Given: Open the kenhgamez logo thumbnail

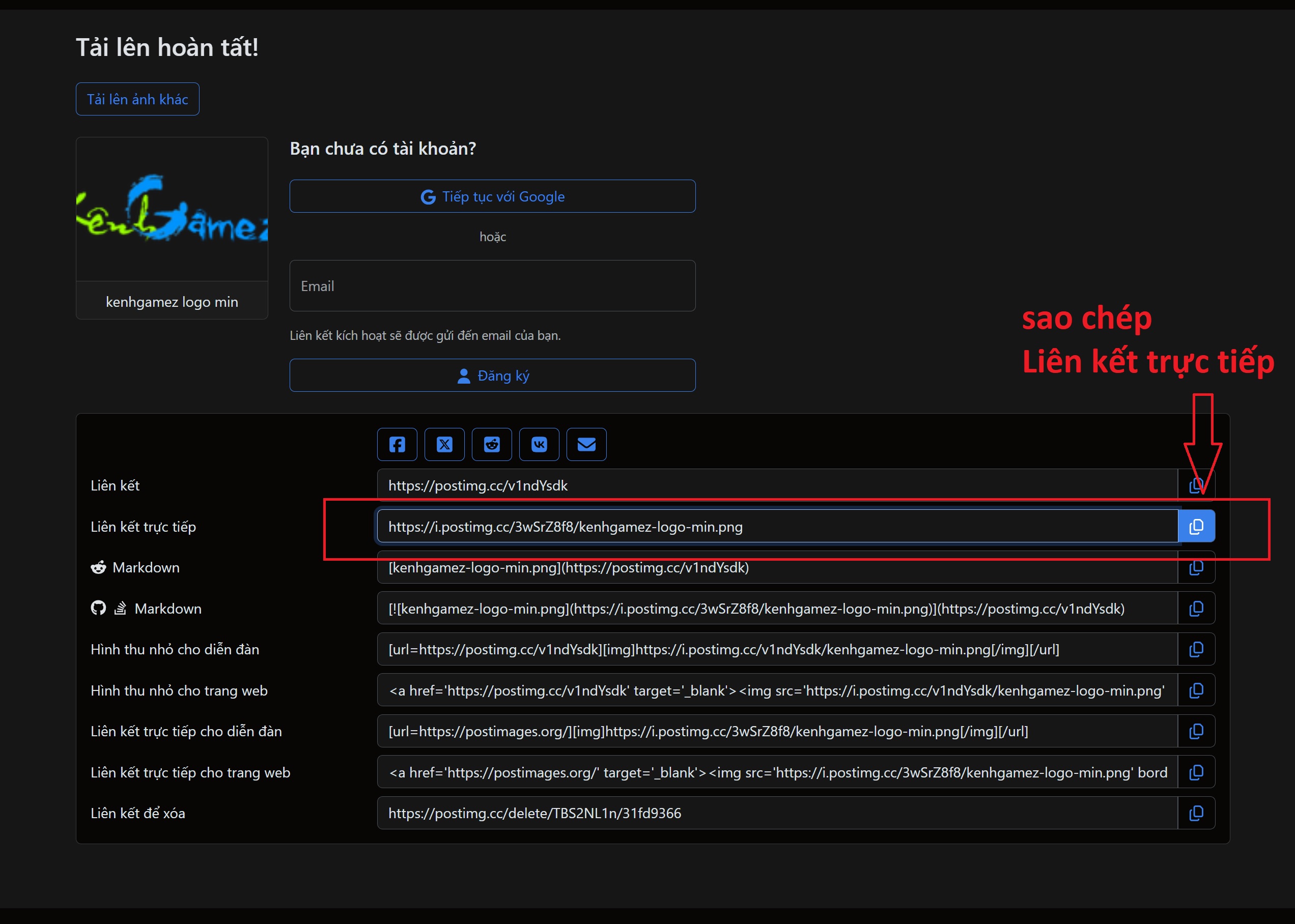Looking at the screenshot, I should pos(172,209).
